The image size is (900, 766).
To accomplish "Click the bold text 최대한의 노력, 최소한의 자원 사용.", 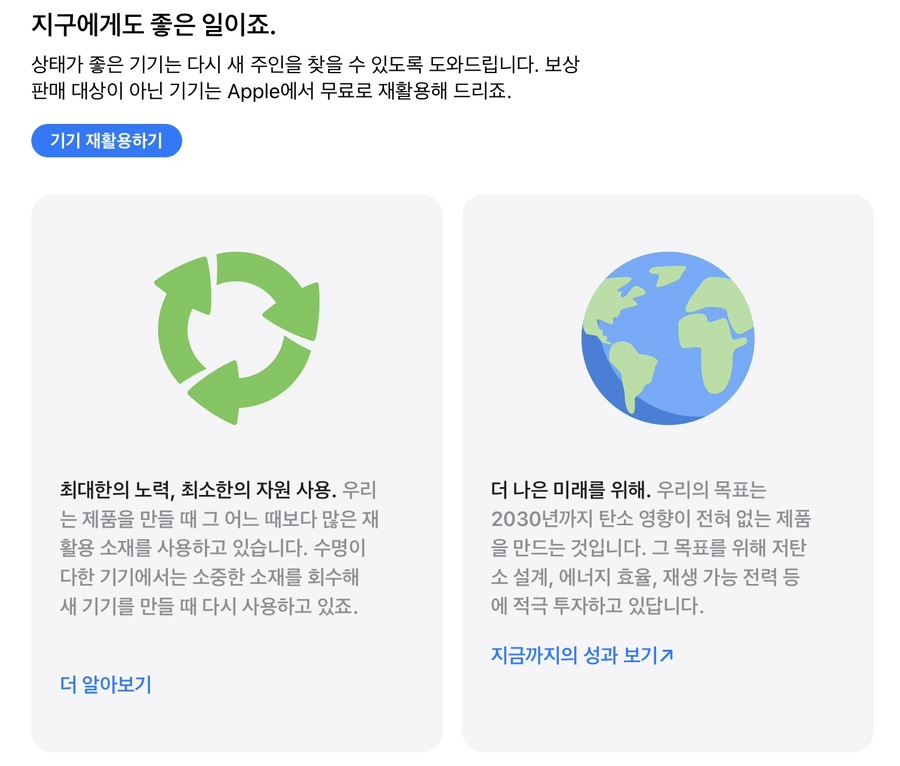I will click(198, 489).
